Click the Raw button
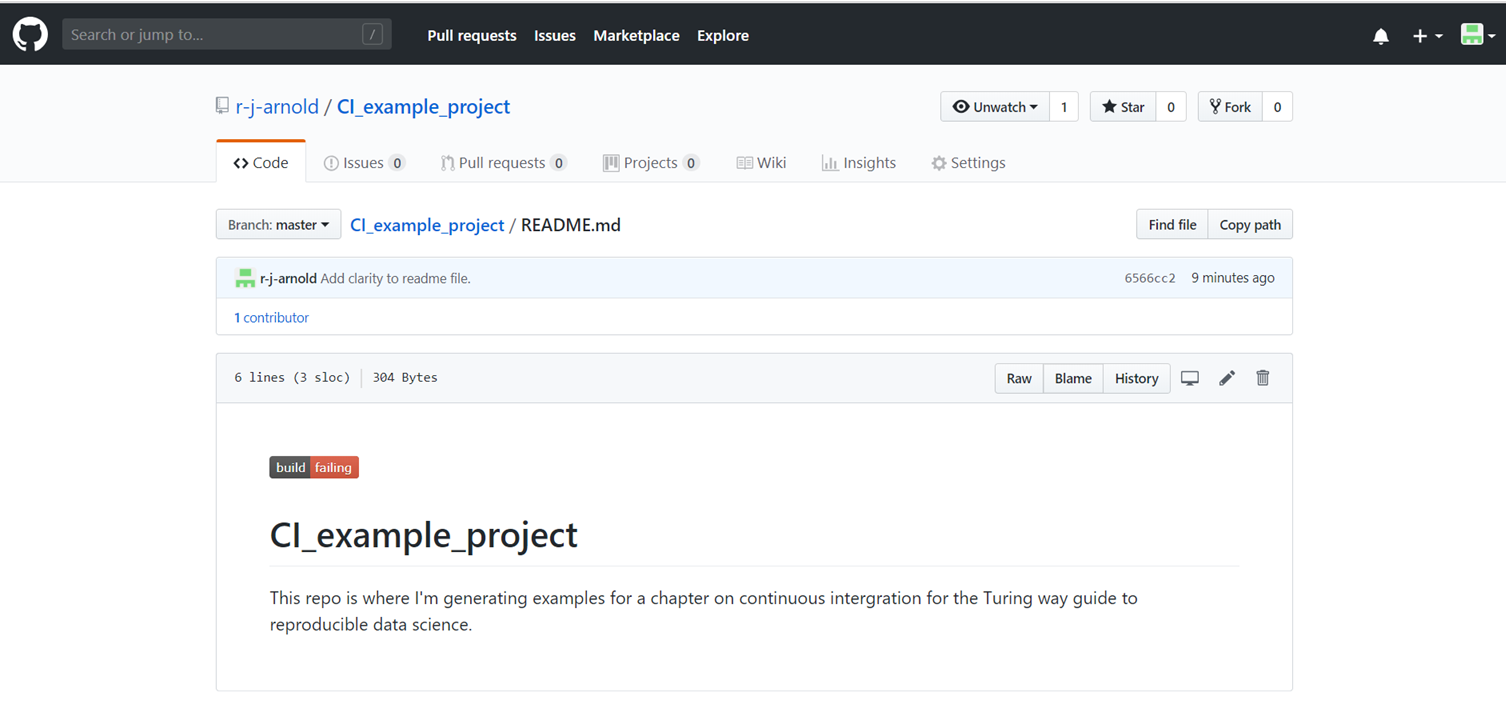Viewport: 1506px width, 710px height. [x=1019, y=378]
